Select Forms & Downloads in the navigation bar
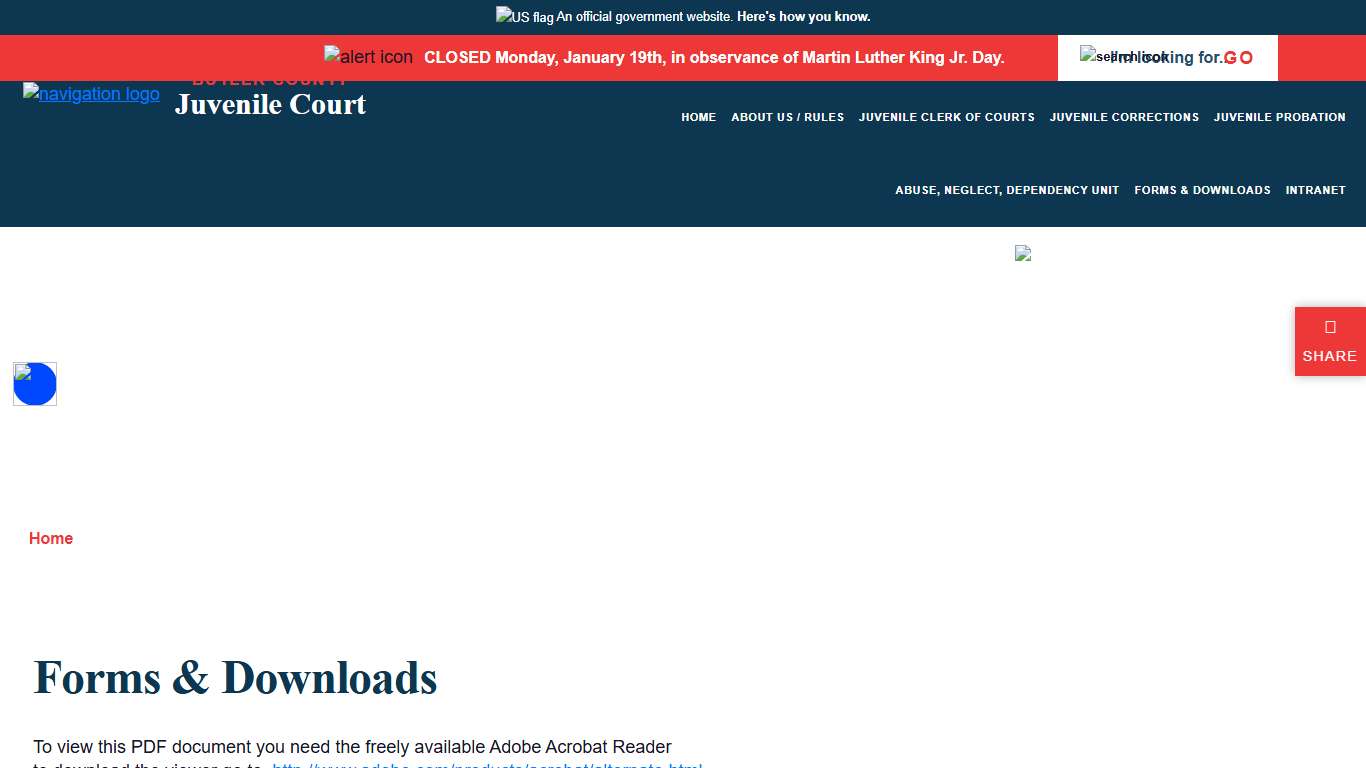 [1202, 190]
